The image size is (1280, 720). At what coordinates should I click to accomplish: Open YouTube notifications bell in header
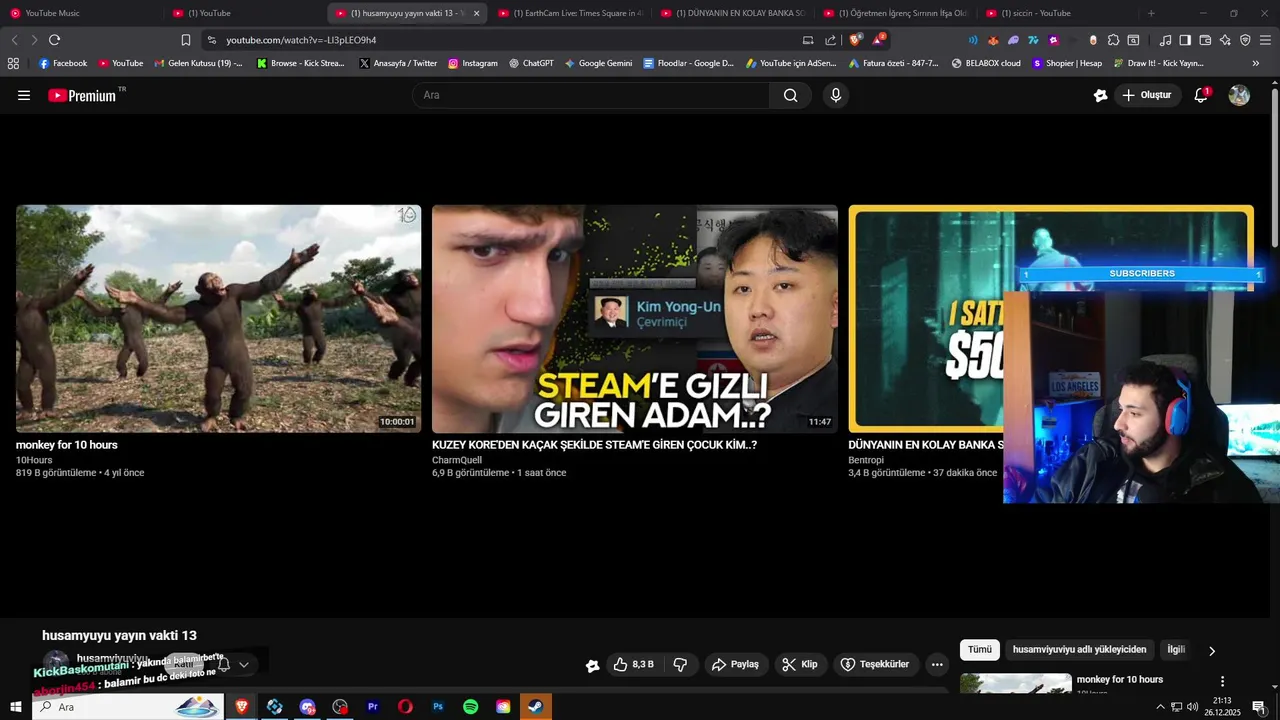click(1201, 95)
